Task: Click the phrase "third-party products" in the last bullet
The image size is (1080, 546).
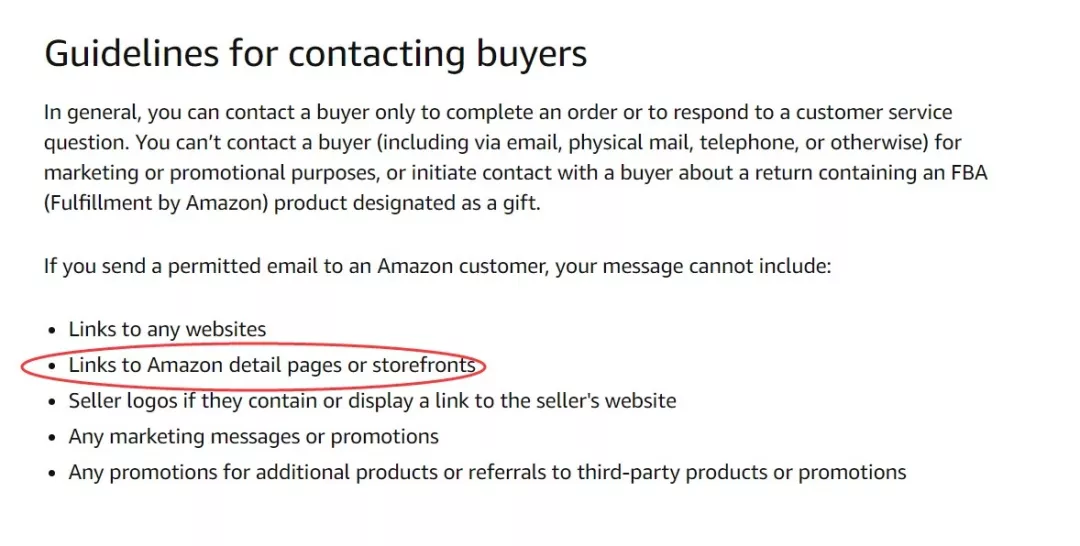Action: point(666,472)
